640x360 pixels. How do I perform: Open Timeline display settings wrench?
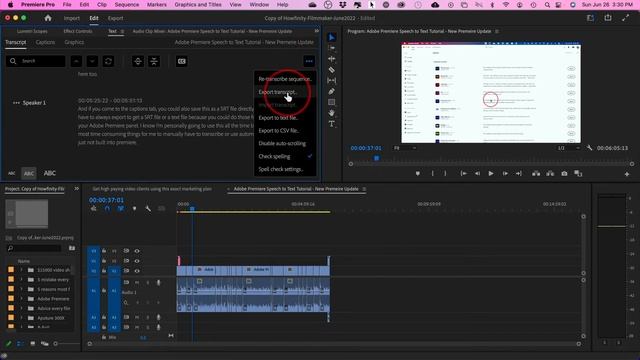click(x=148, y=209)
